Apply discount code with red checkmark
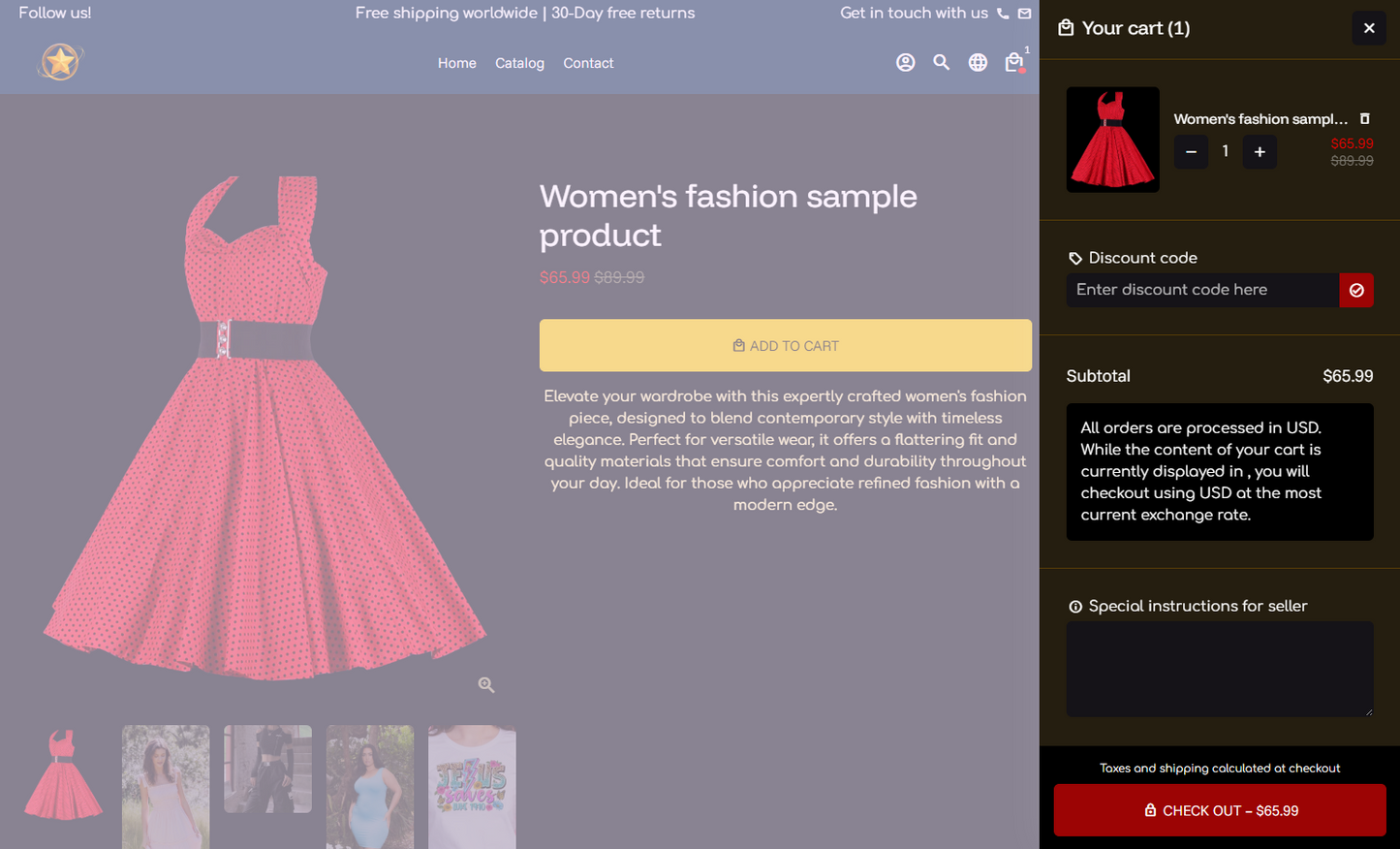 point(1355,290)
